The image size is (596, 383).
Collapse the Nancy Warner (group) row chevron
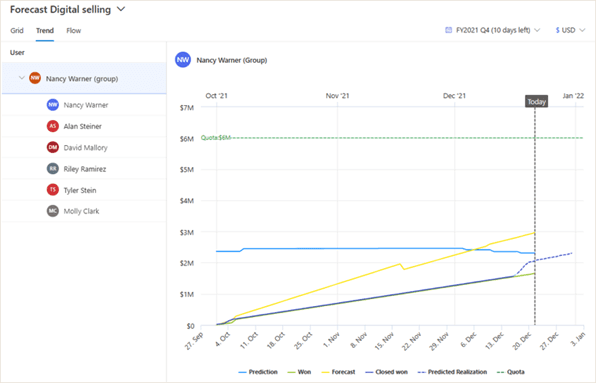tap(22, 78)
